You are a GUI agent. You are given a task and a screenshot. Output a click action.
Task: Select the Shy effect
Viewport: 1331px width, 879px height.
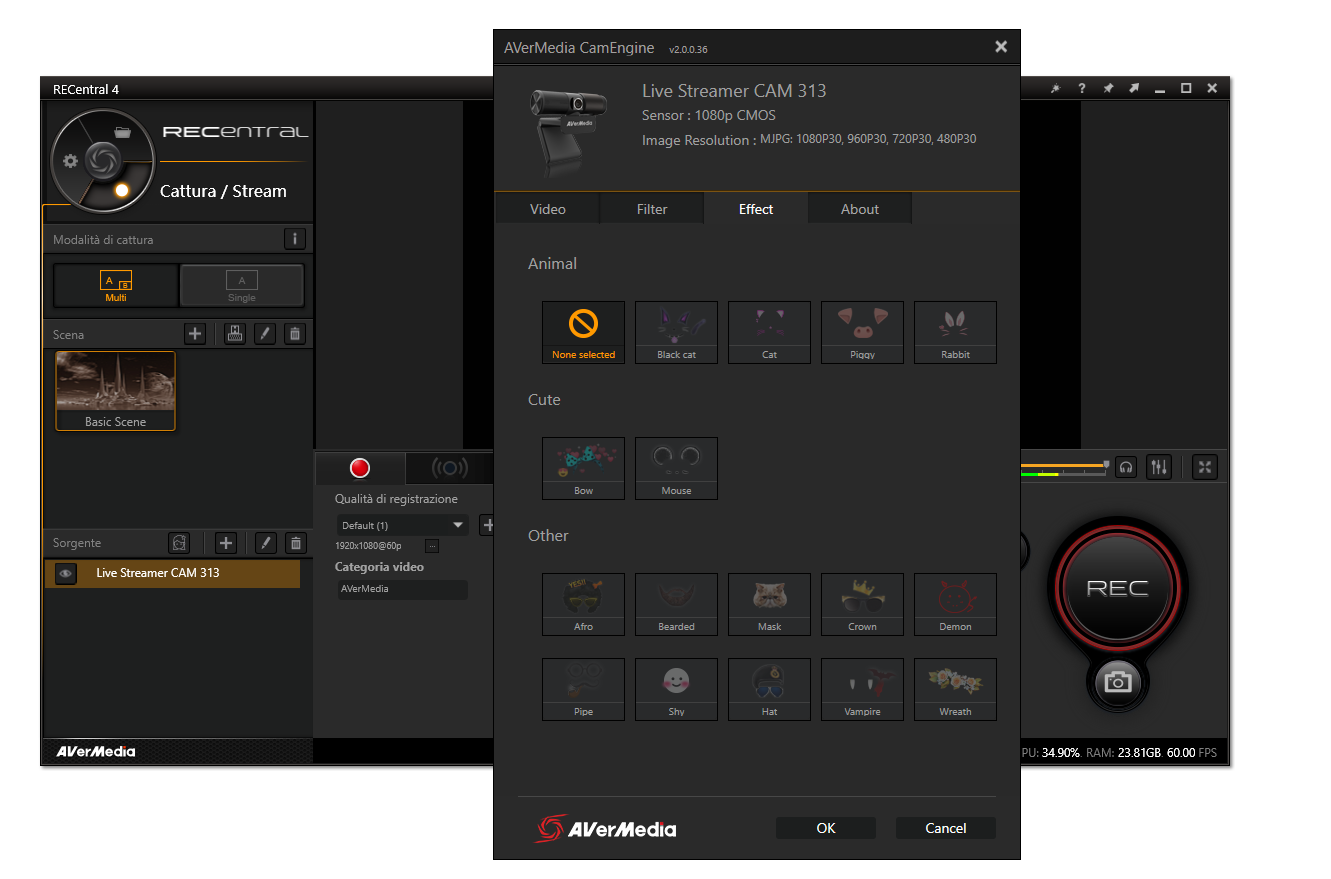(x=676, y=689)
